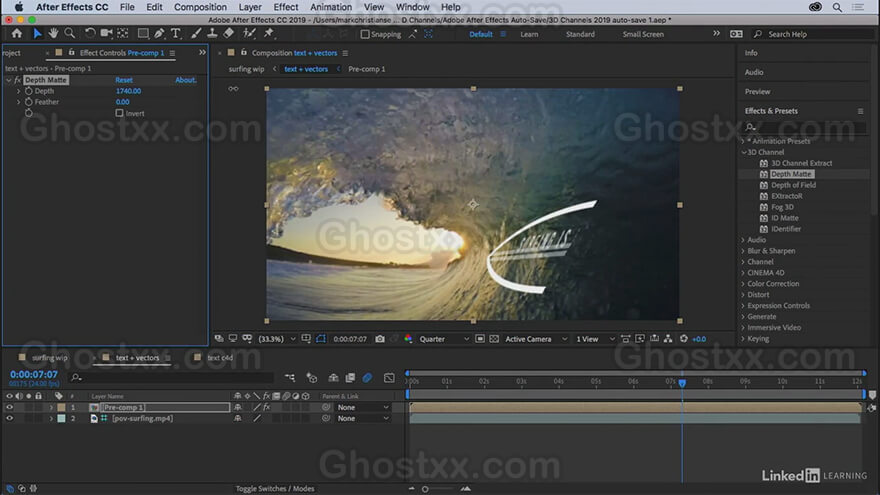
Task: Open the 1 View layout dropdown
Action: pyautogui.click(x=595, y=339)
